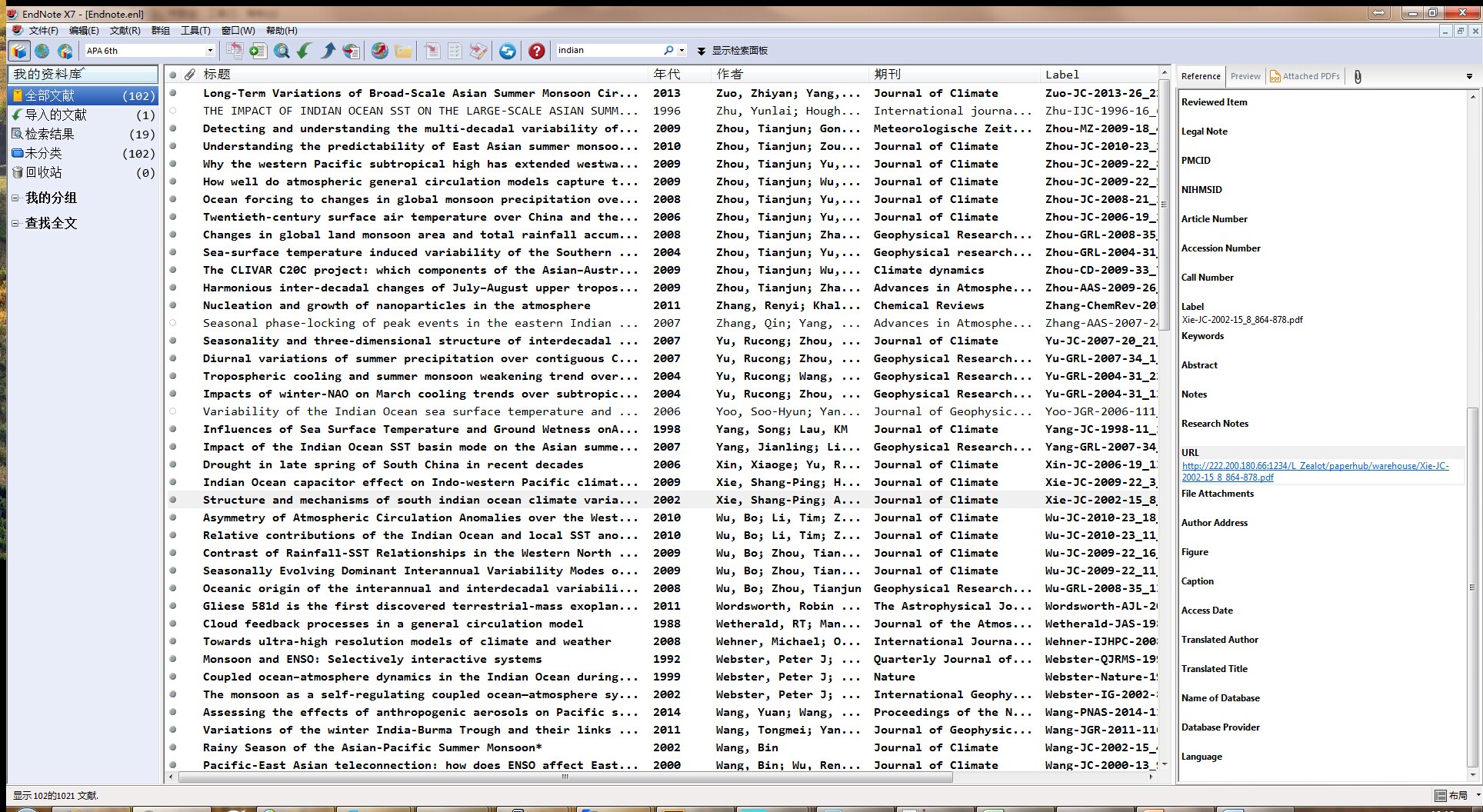Click Copy to Local Library toolbar icon
Image resolution: width=1483 pixels, height=812 pixels.
235,51
